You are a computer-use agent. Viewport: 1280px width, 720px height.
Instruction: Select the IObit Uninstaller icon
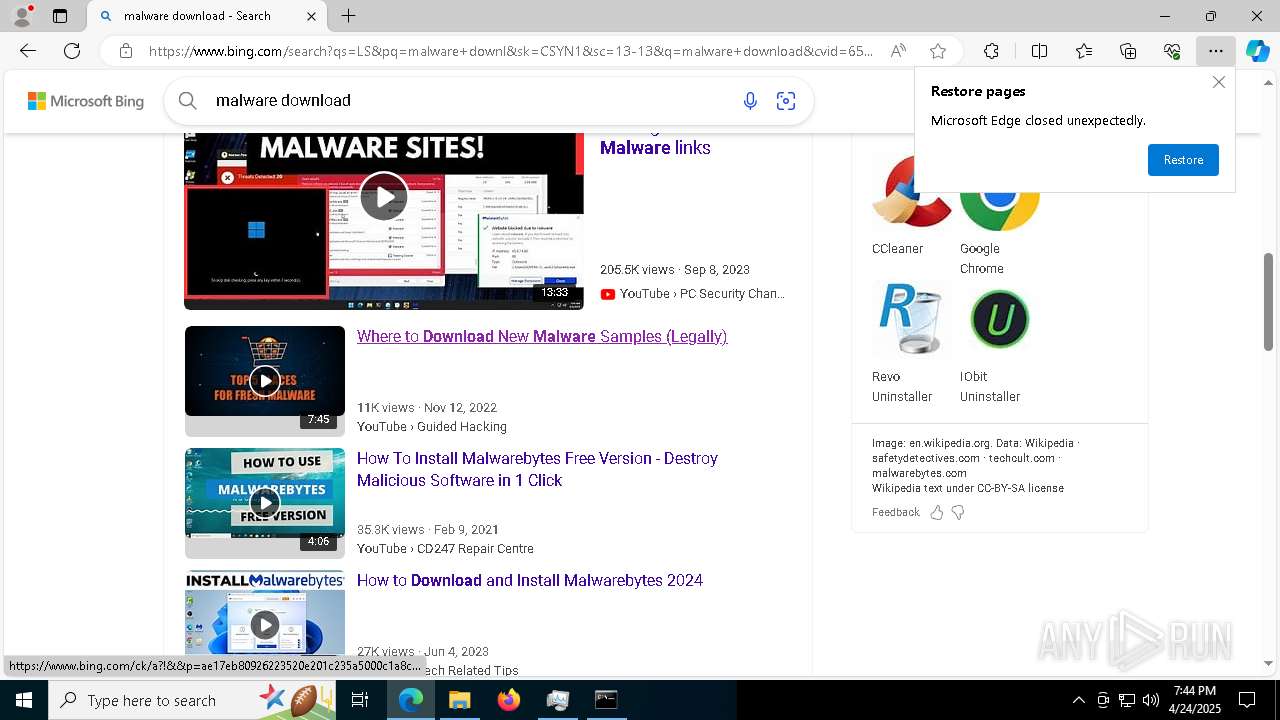pyautogui.click(x=999, y=319)
